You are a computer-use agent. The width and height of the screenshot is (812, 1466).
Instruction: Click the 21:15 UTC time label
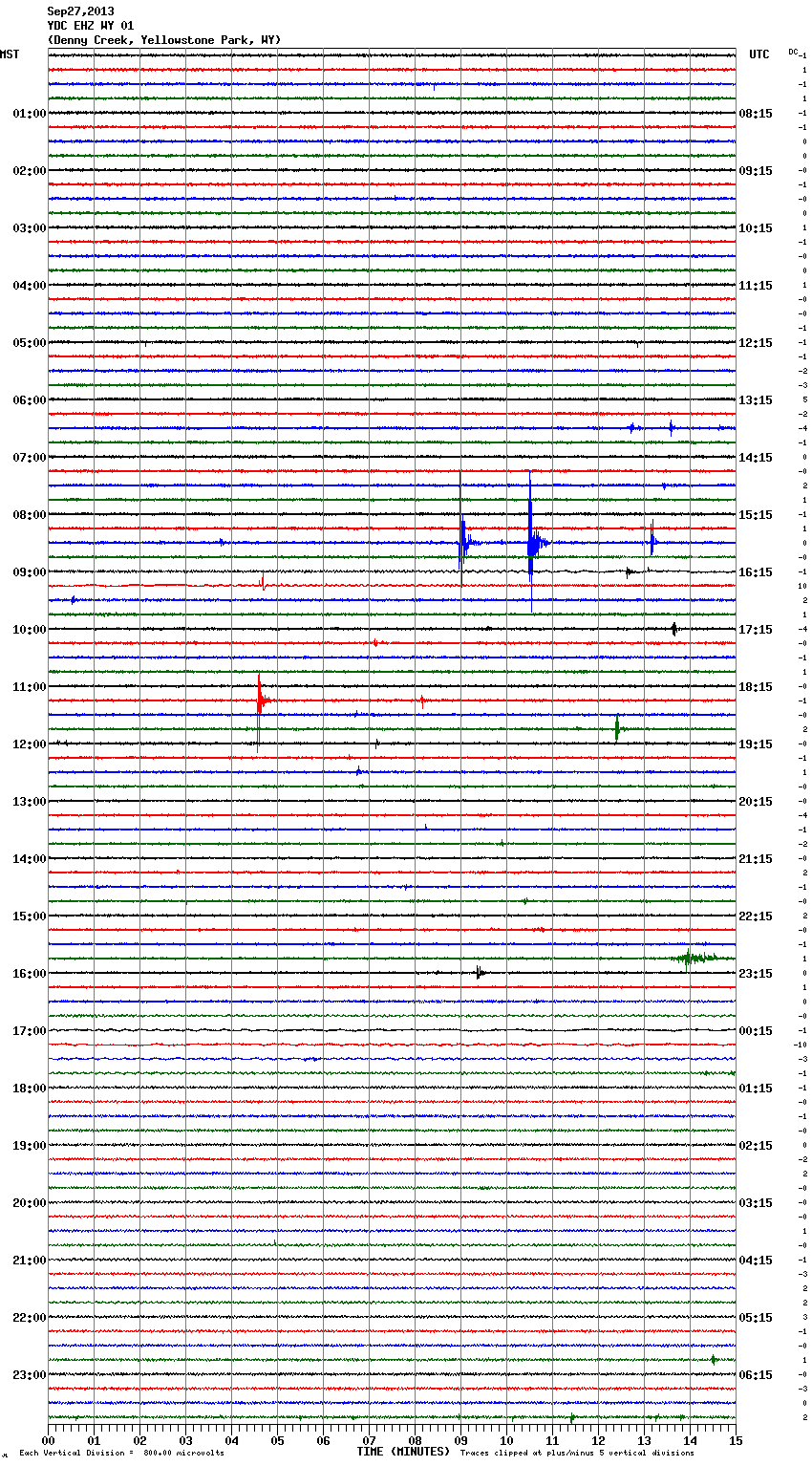pyautogui.click(x=756, y=859)
